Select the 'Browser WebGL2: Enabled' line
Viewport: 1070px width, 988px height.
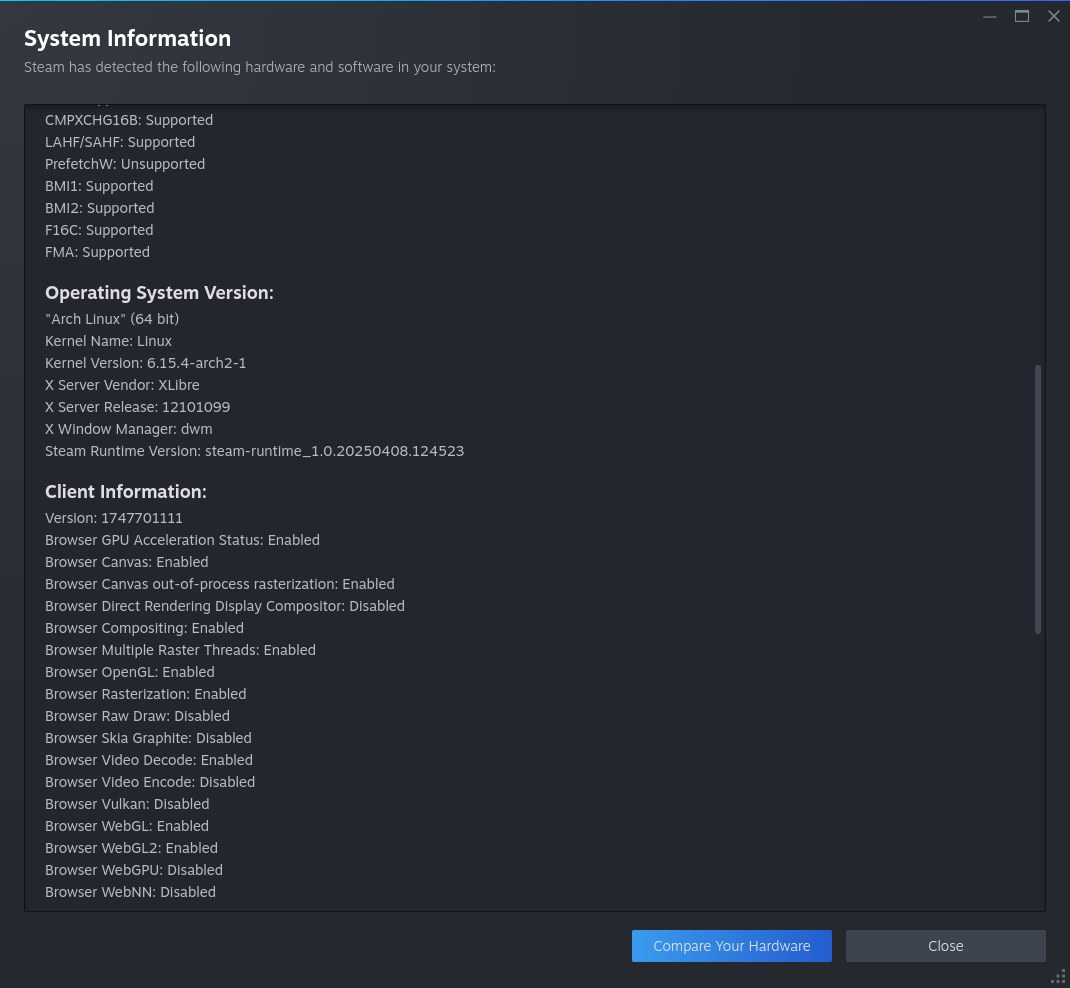pos(132,848)
